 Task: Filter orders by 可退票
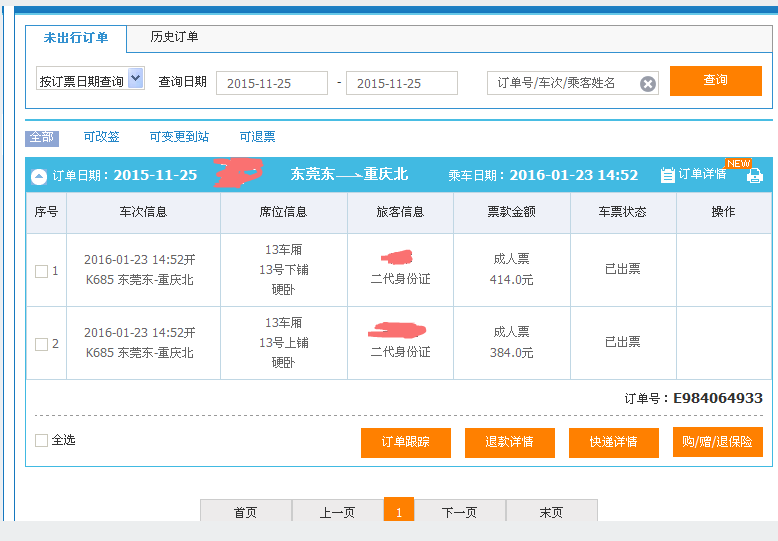click(x=257, y=137)
